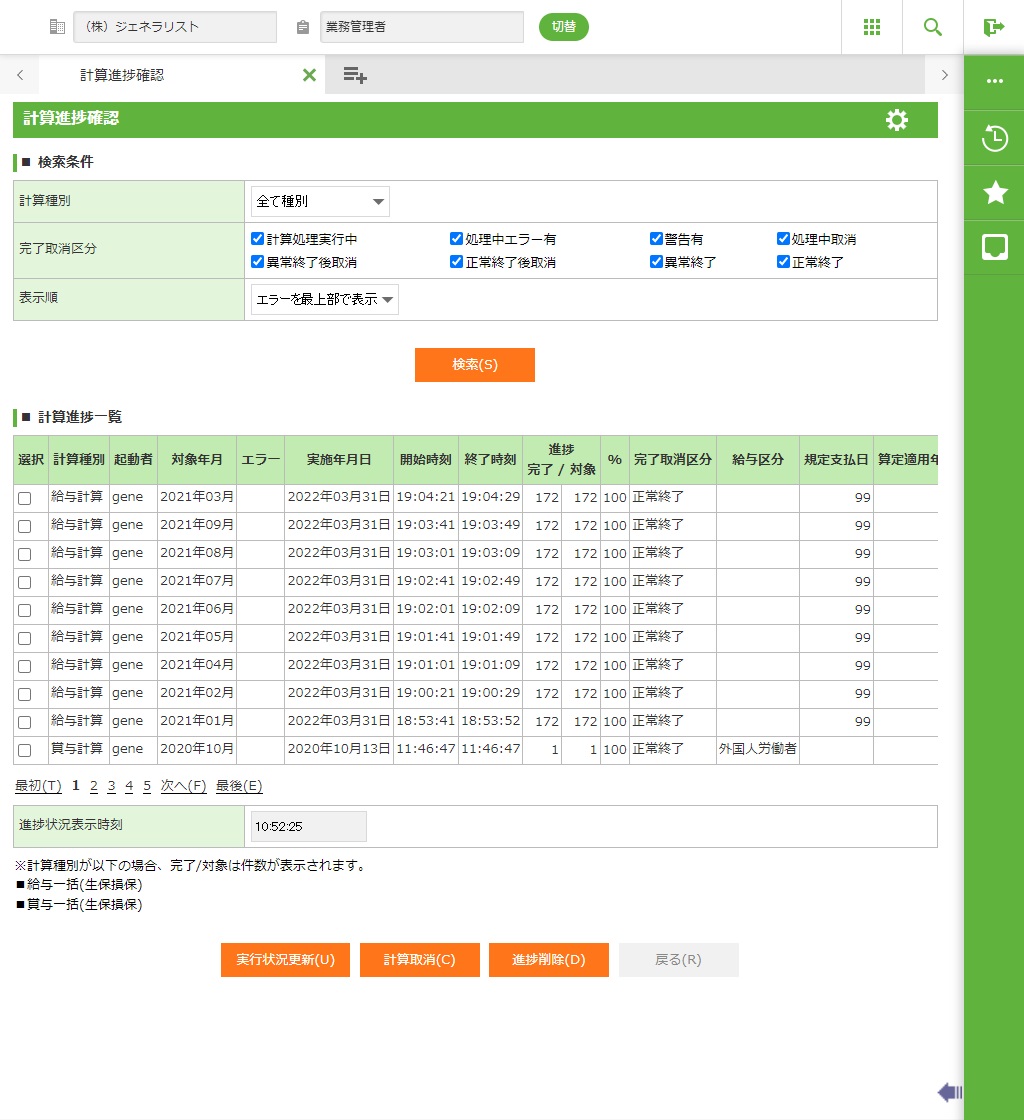Open the three-dot more menu in sidebar
Screen dimensions: 1024x1120
[x=994, y=82]
